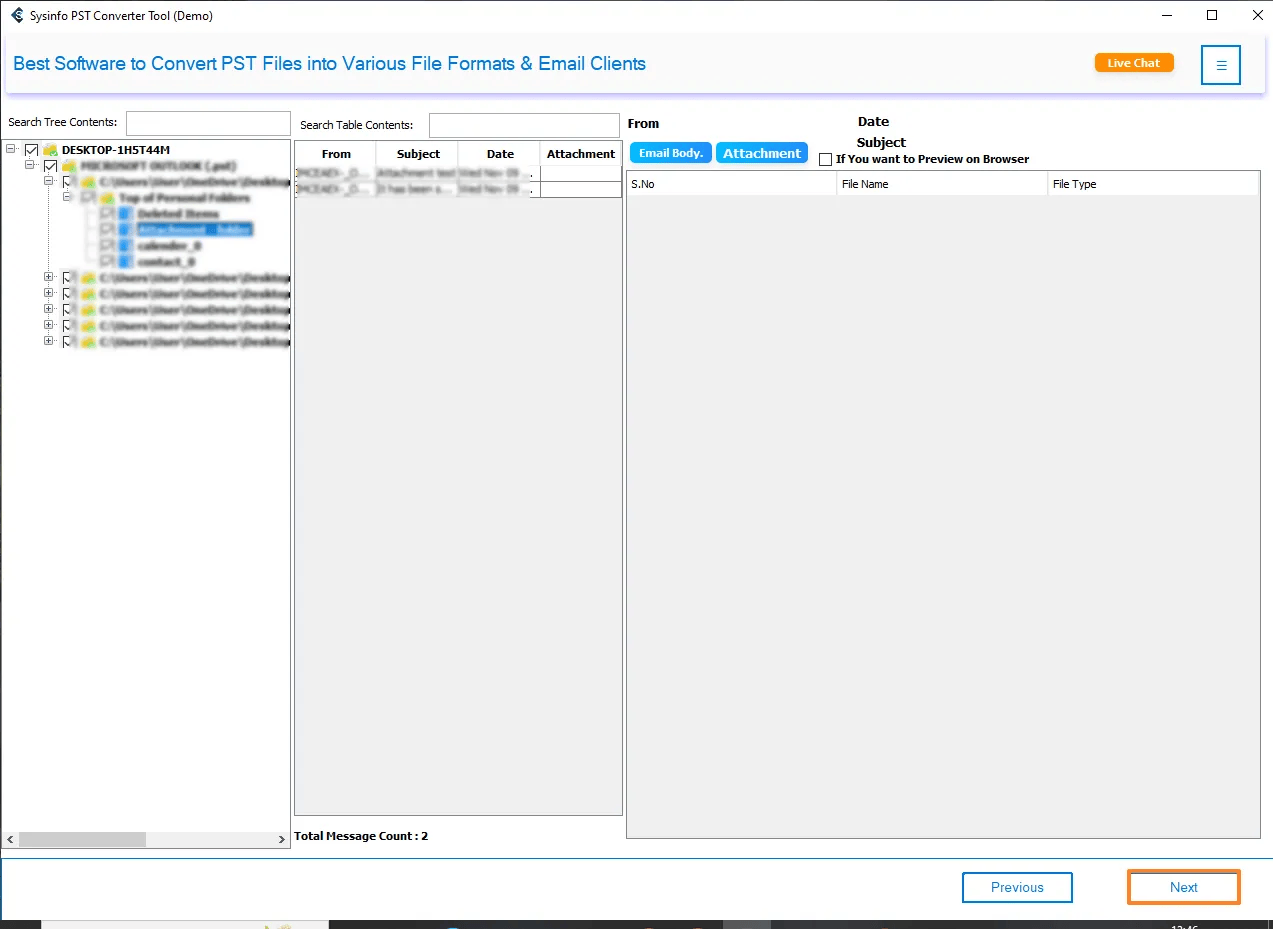Expand the last collapsed PST path node
Image resolution: width=1273 pixels, height=929 pixels.
pyautogui.click(x=48, y=341)
